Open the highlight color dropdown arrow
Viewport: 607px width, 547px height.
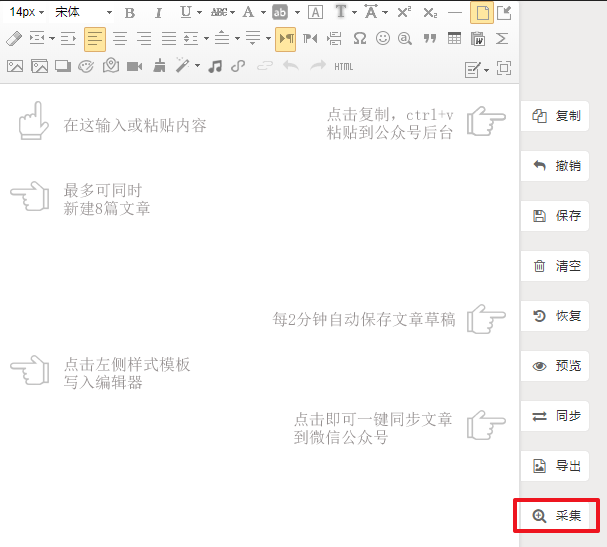297,13
